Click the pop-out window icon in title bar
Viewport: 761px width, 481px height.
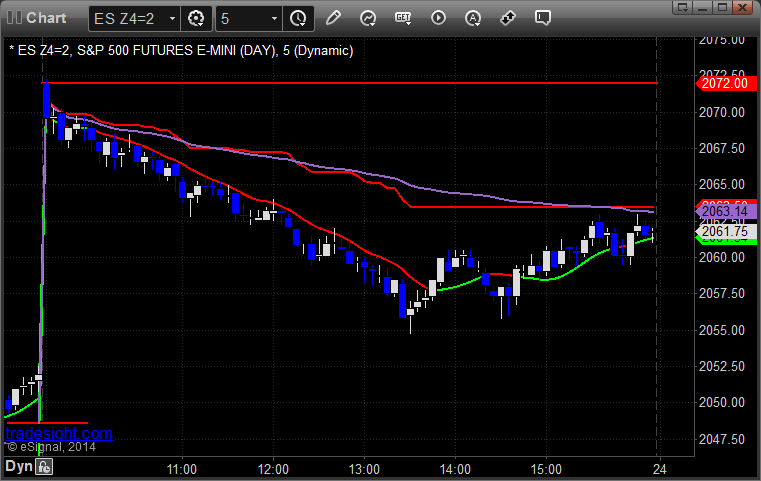pyautogui.click(x=683, y=7)
